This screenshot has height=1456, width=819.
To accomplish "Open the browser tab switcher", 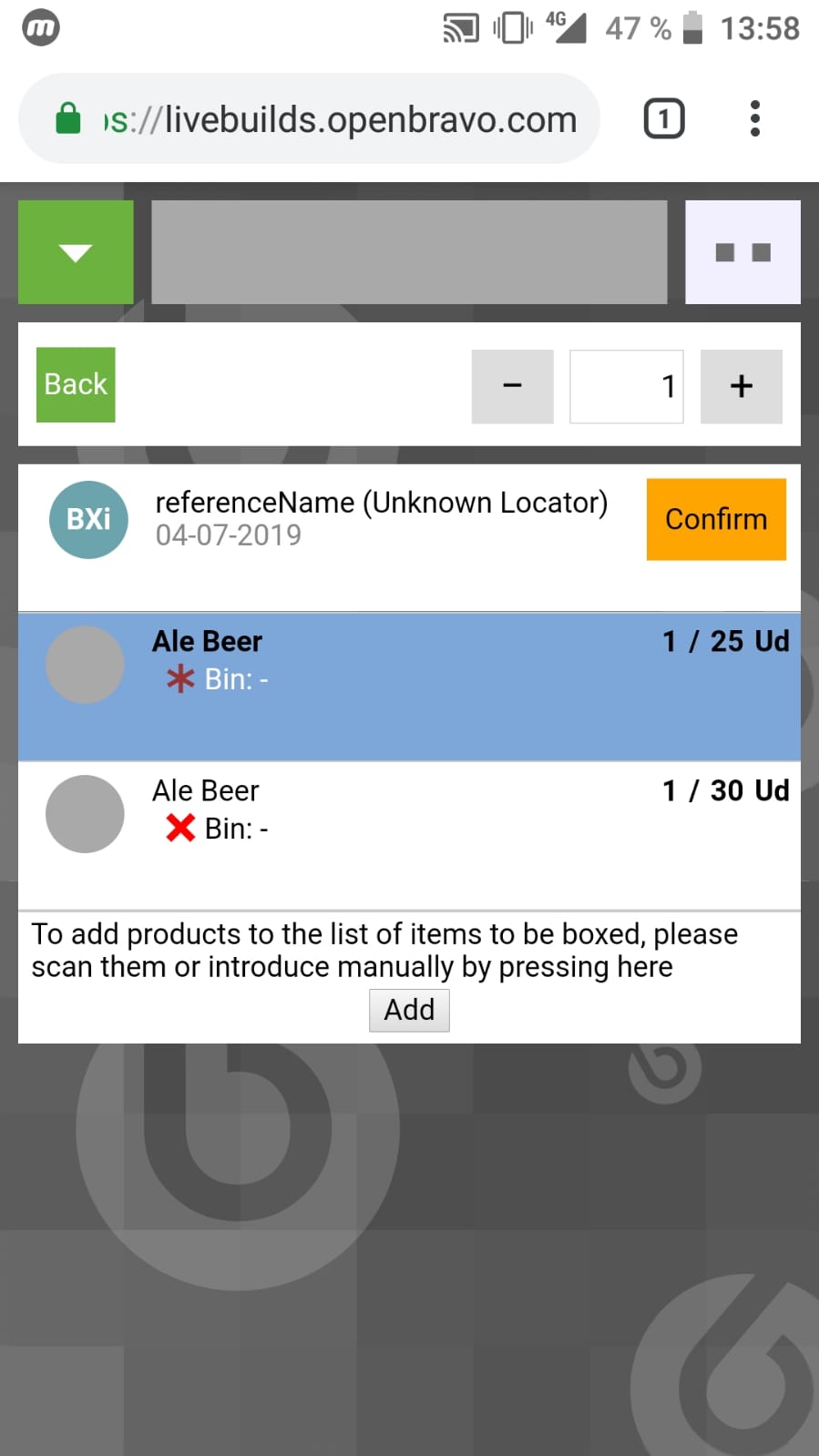I will click(664, 119).
